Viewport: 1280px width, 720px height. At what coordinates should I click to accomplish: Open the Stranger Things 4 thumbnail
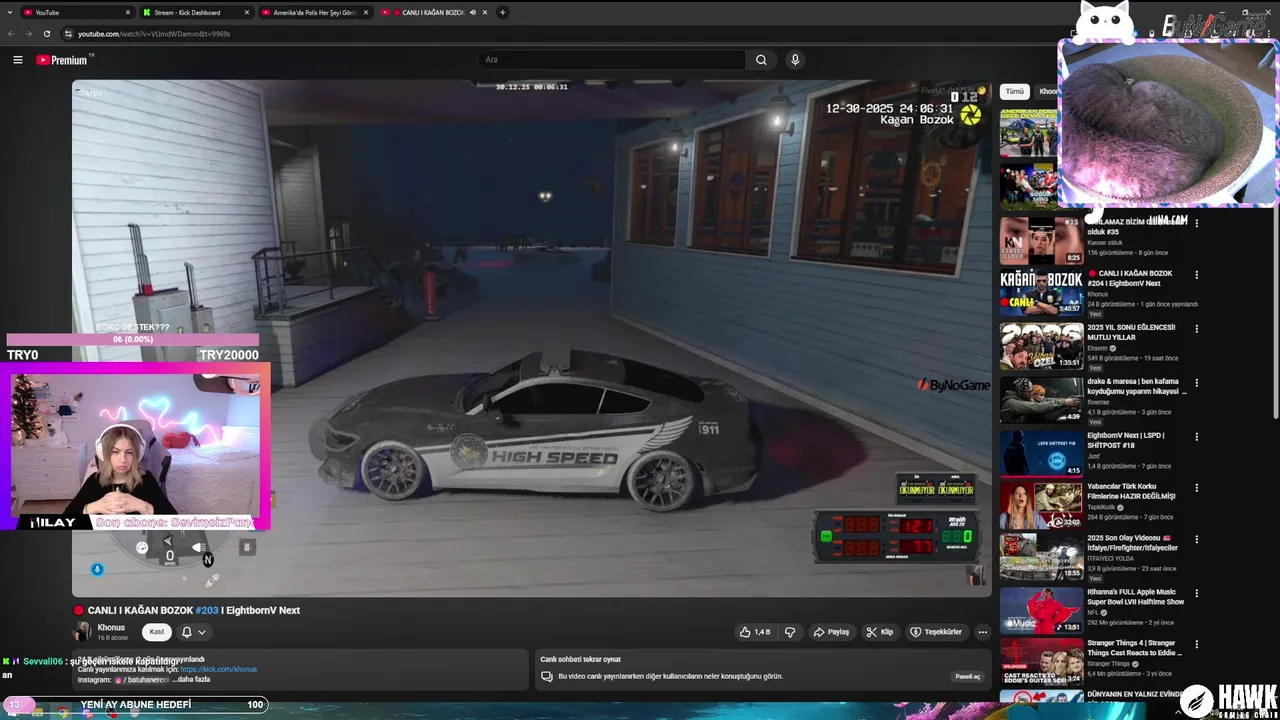1041,662
